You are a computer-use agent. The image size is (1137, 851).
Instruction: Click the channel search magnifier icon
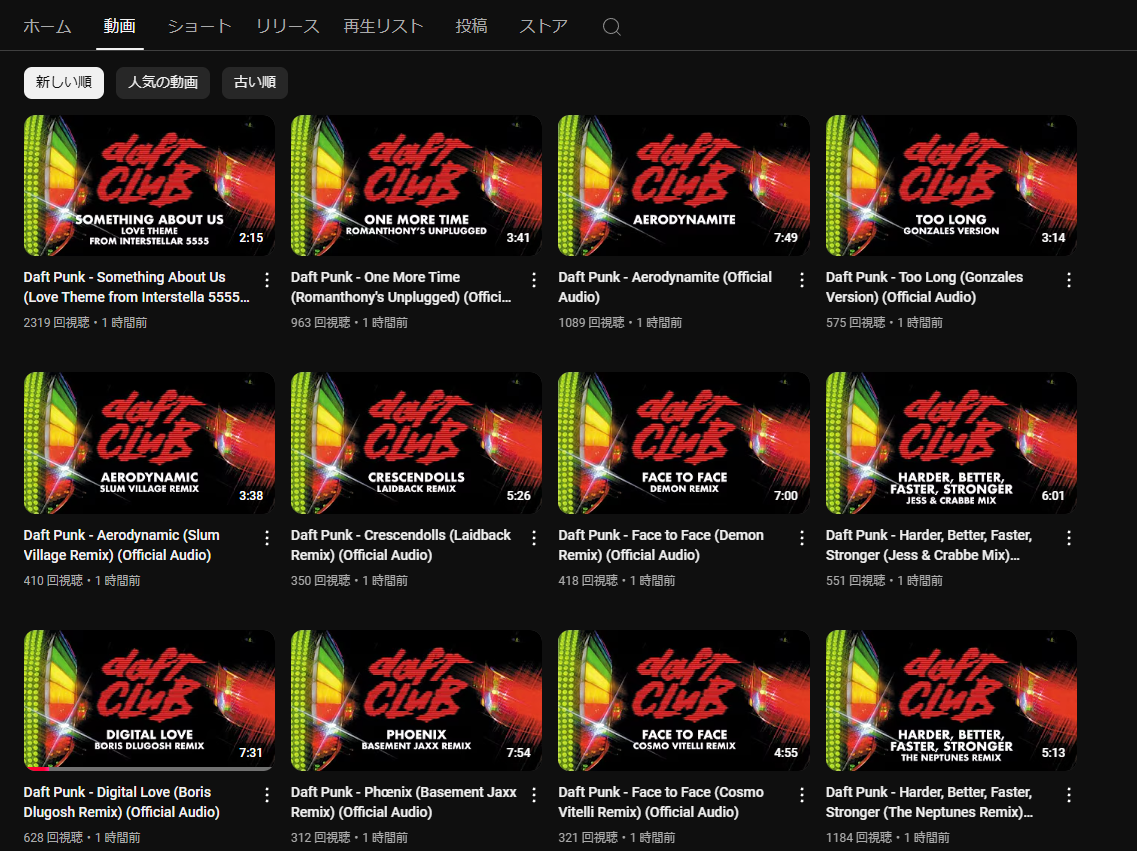[x=612, y=27]
